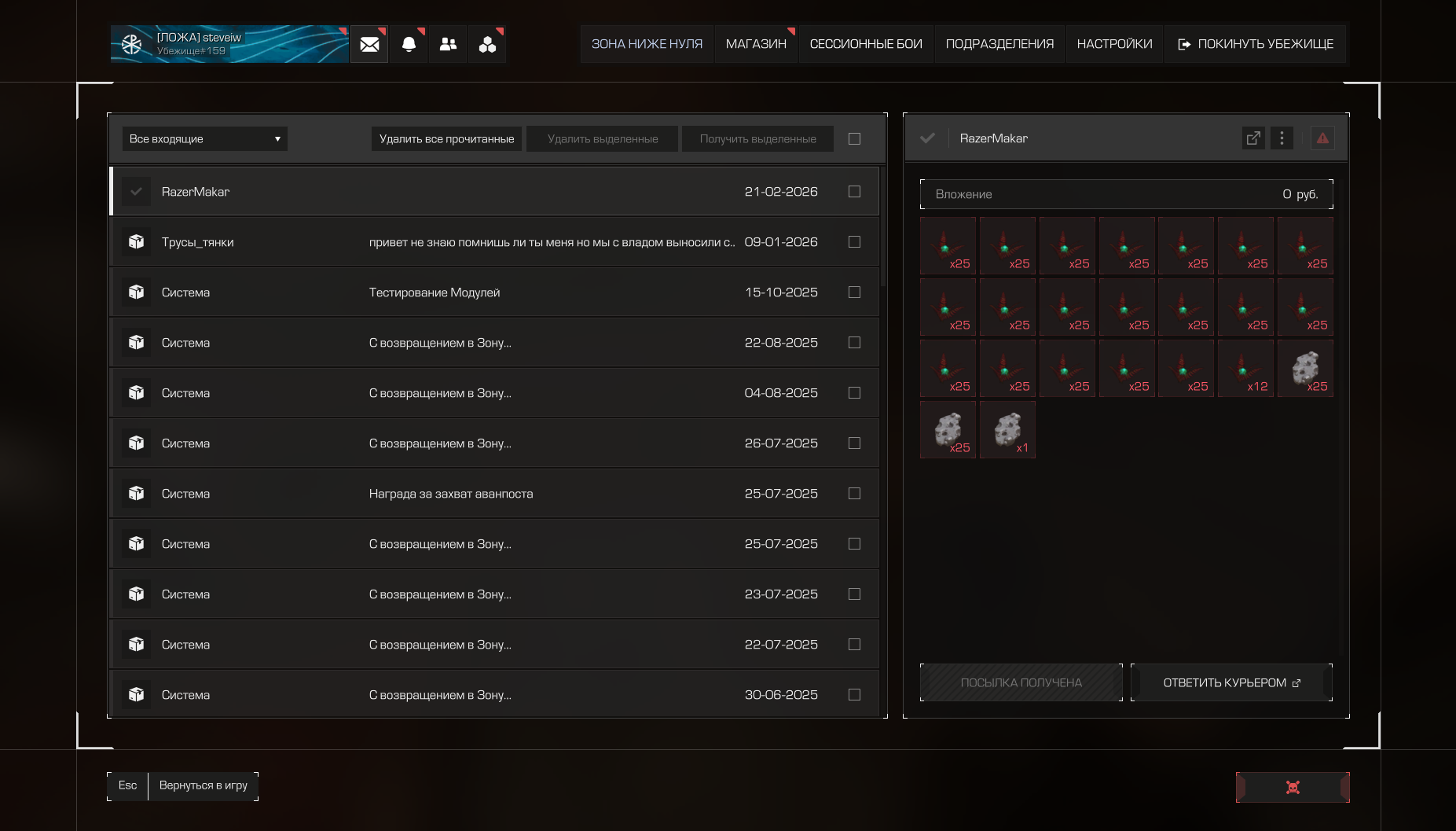Expand the Все входящие filter dropdown
The width and height of the screenshot is (1456, 831).
click(204, 139)
